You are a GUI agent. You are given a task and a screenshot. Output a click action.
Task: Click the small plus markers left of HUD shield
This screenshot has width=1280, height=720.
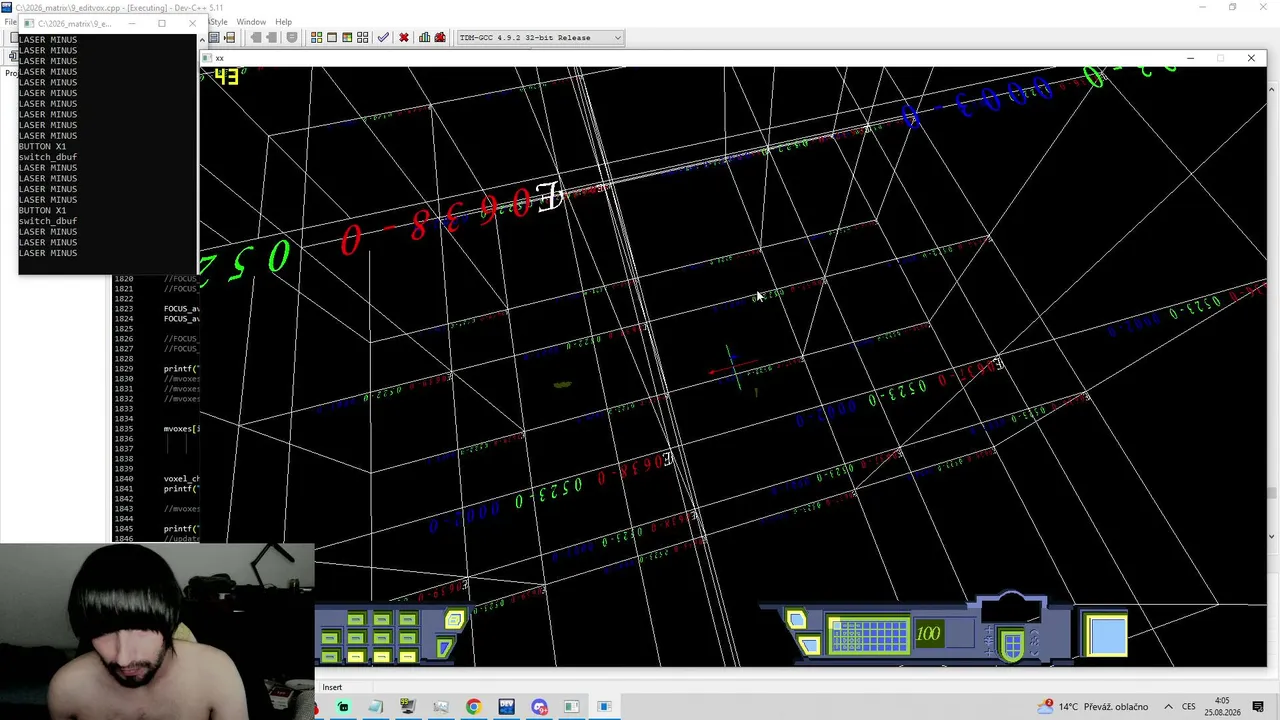(987, 640)
